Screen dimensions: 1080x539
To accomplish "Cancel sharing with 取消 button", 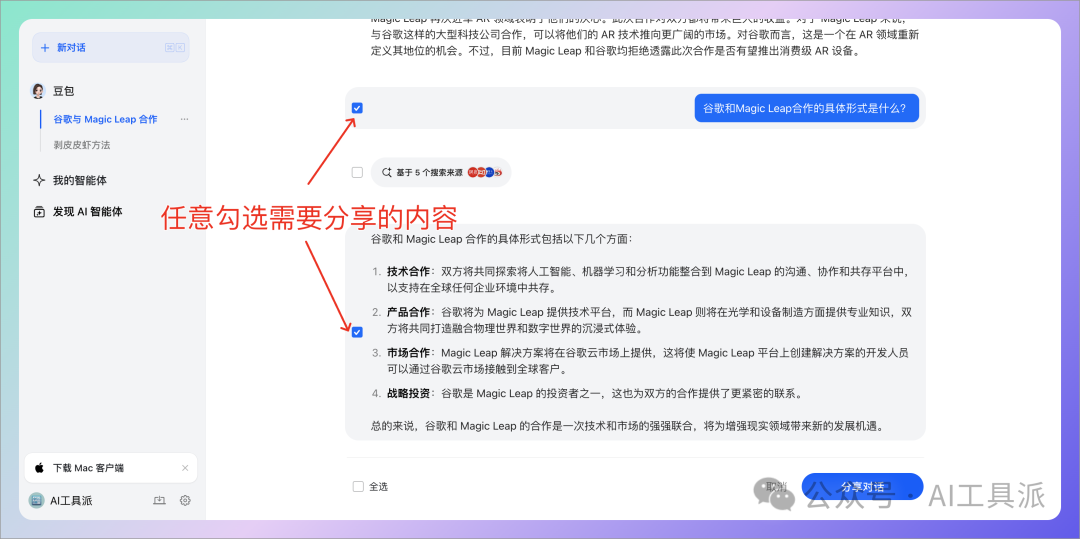I will tap(776, 487).
